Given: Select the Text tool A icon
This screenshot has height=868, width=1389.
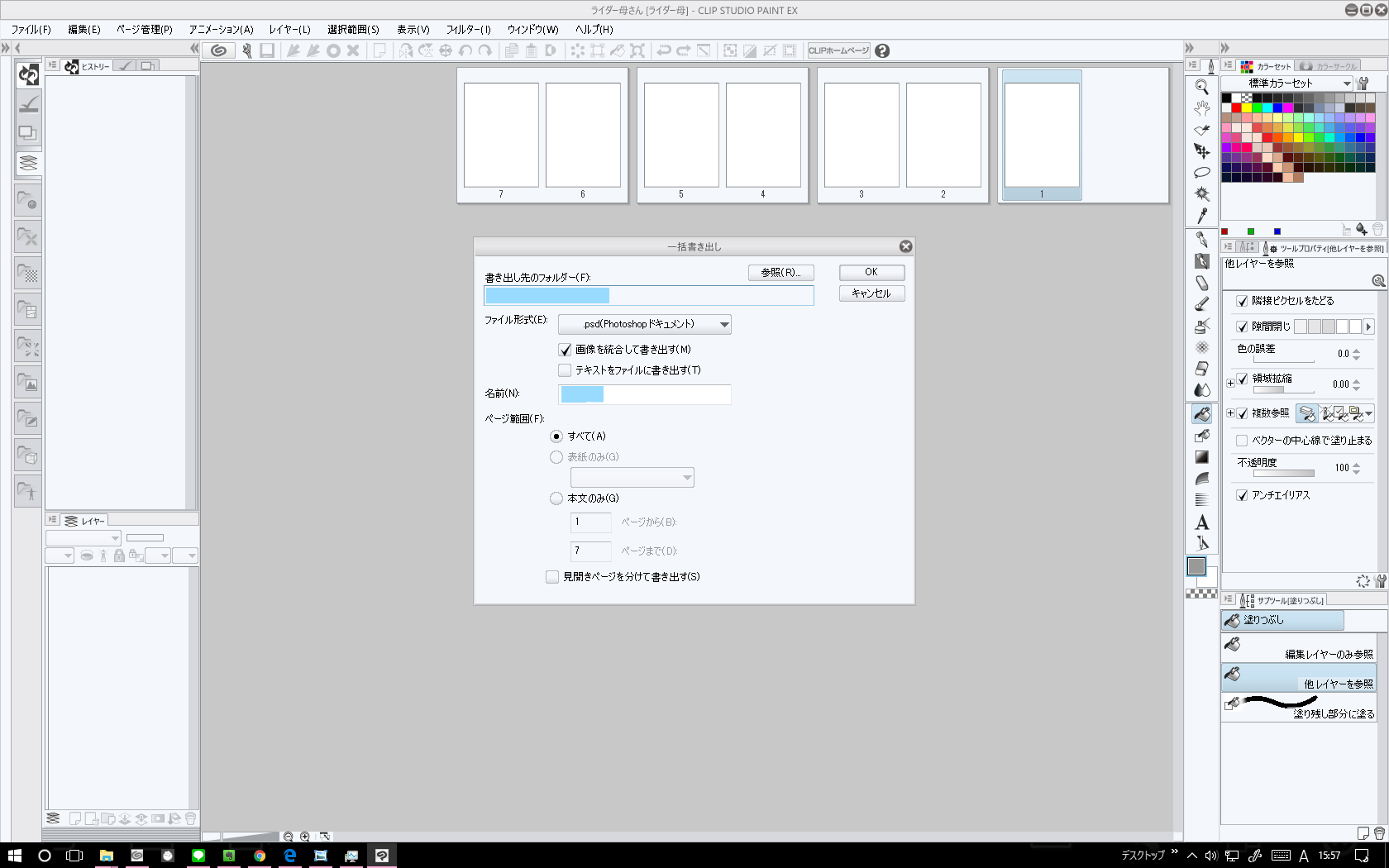Looking at the screenshot, I should pos(1202,522).
